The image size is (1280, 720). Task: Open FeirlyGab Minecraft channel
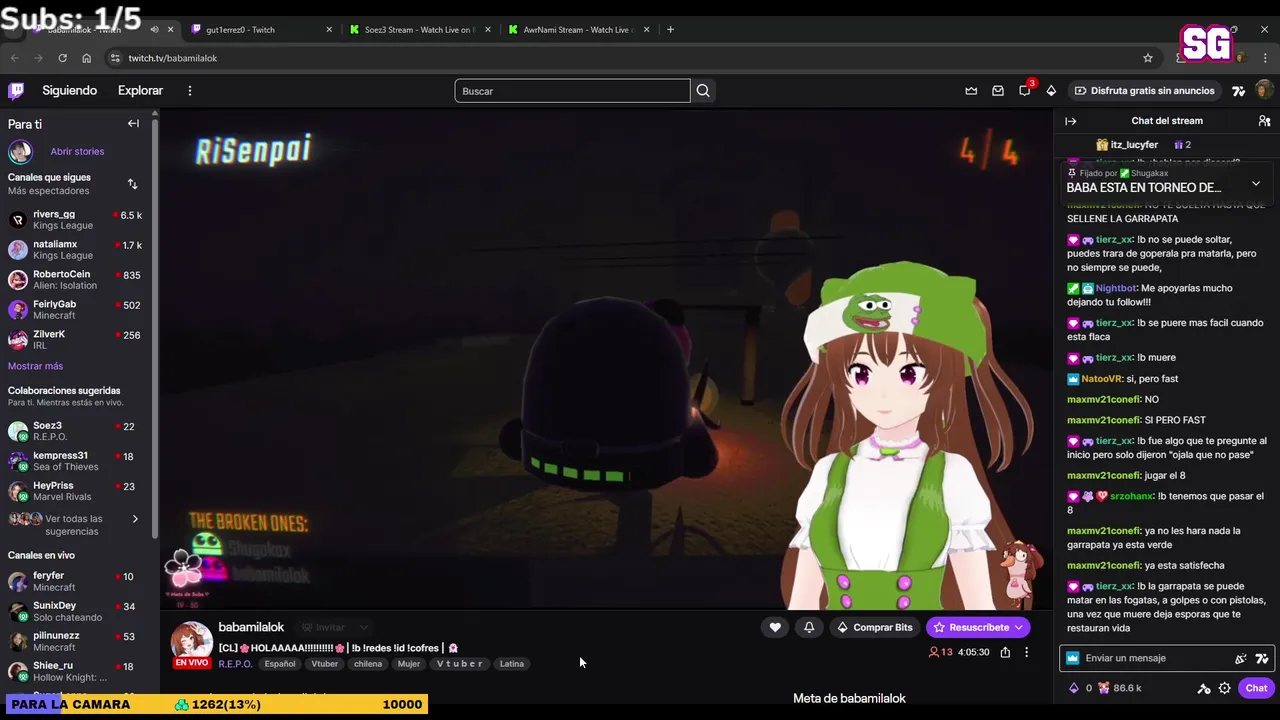[x=75, y=310]
